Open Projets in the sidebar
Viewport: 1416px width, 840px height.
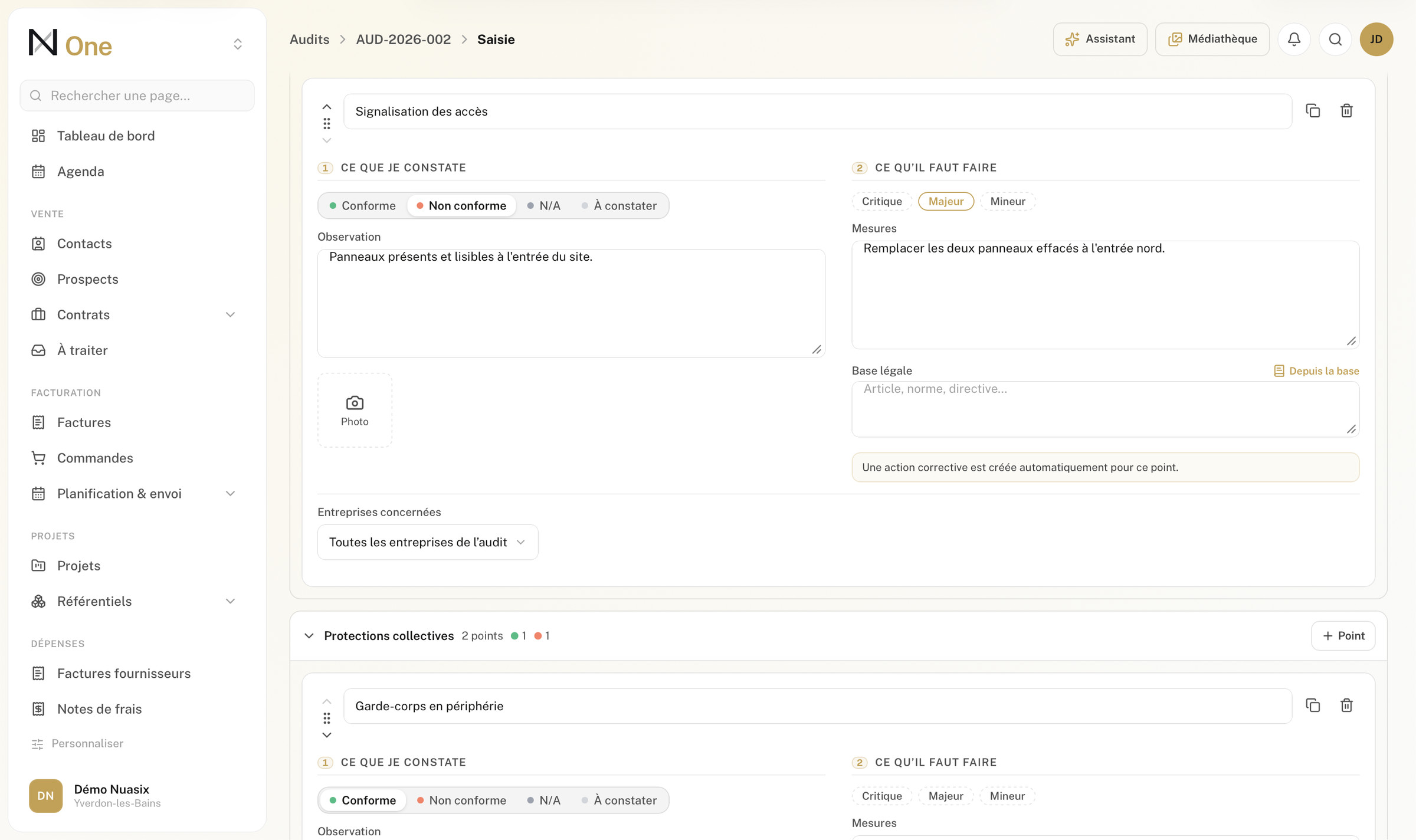pyautogui.click(x=137, y=566)
